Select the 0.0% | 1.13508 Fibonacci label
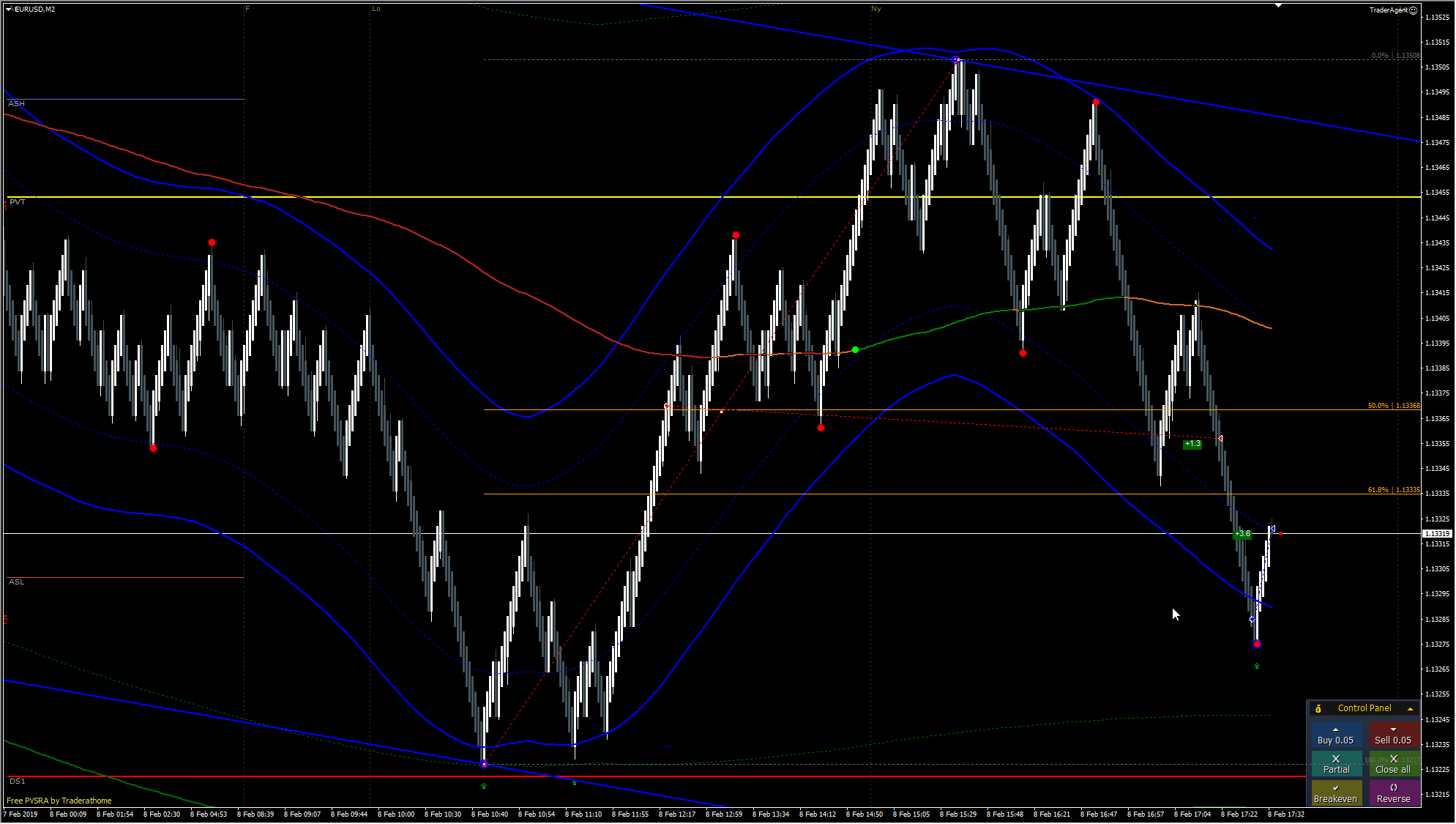This screenshot has height=824, width=1456. 1395,56
